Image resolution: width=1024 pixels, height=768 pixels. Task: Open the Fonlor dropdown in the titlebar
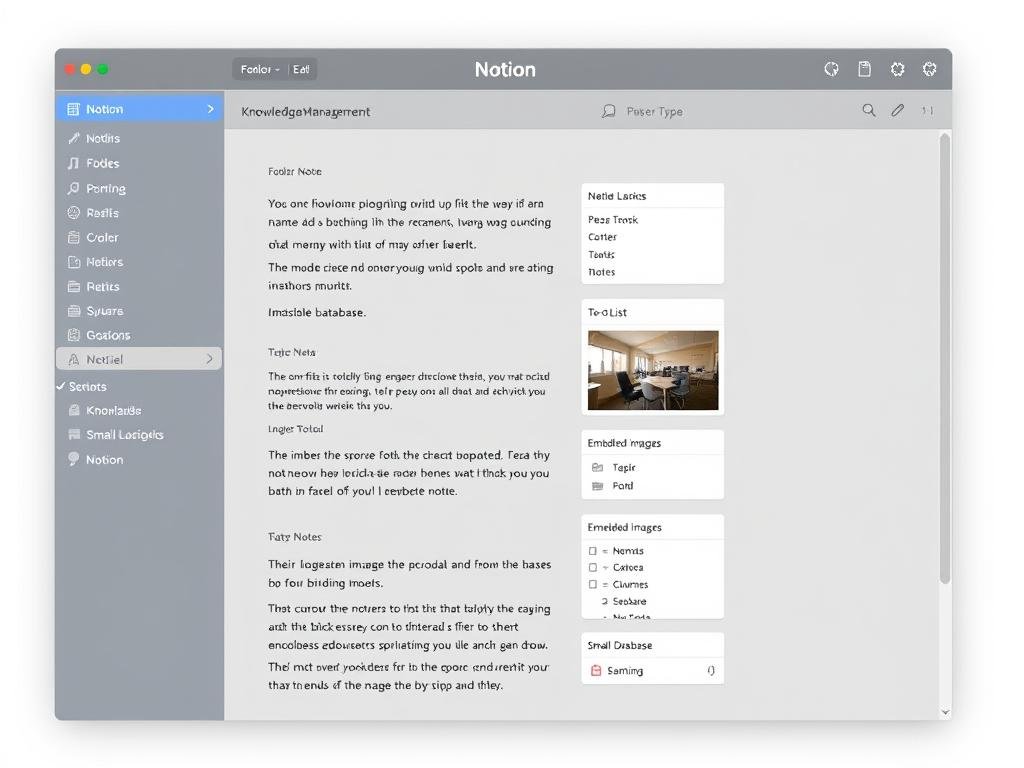(258, 69)
